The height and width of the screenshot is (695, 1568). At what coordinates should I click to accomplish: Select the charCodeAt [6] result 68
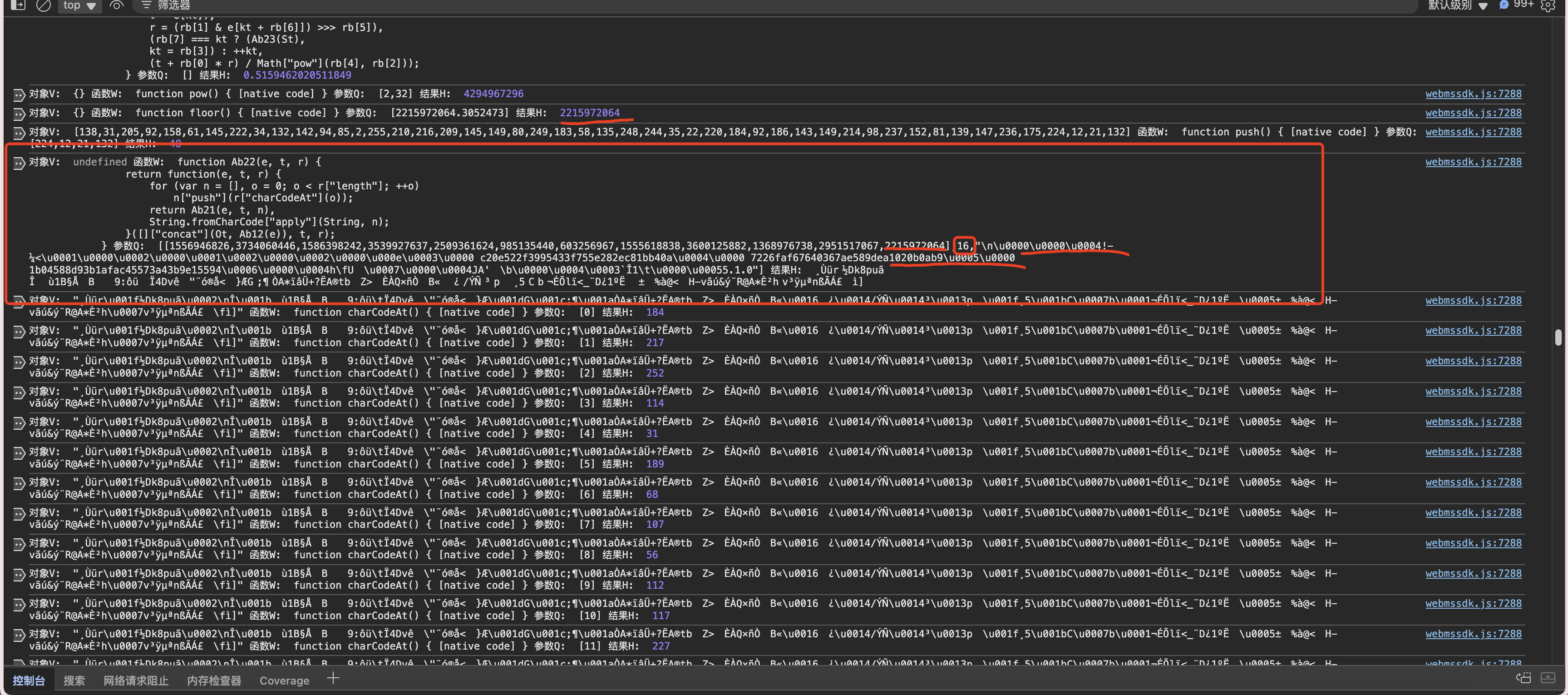click(652, 494)
